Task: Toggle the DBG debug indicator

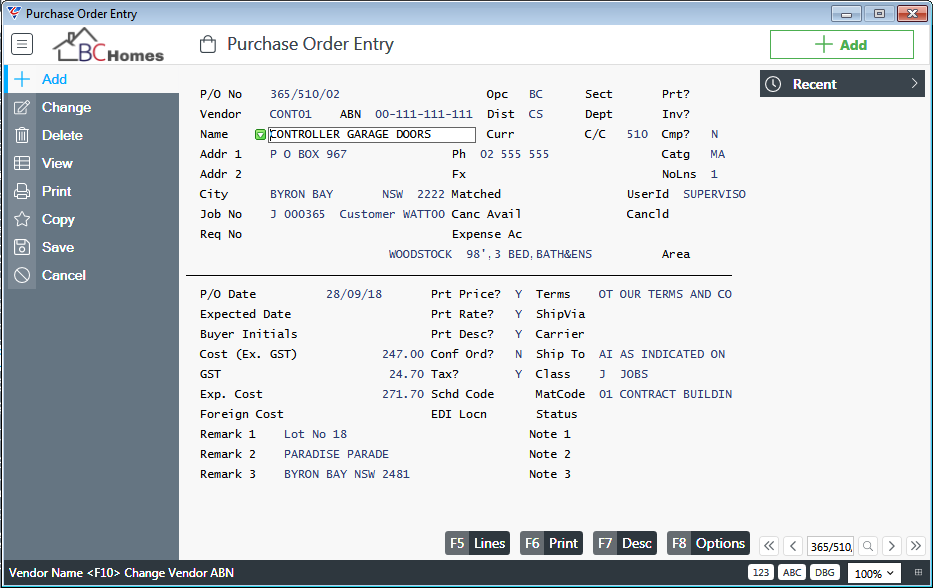Action: [825, 573]
